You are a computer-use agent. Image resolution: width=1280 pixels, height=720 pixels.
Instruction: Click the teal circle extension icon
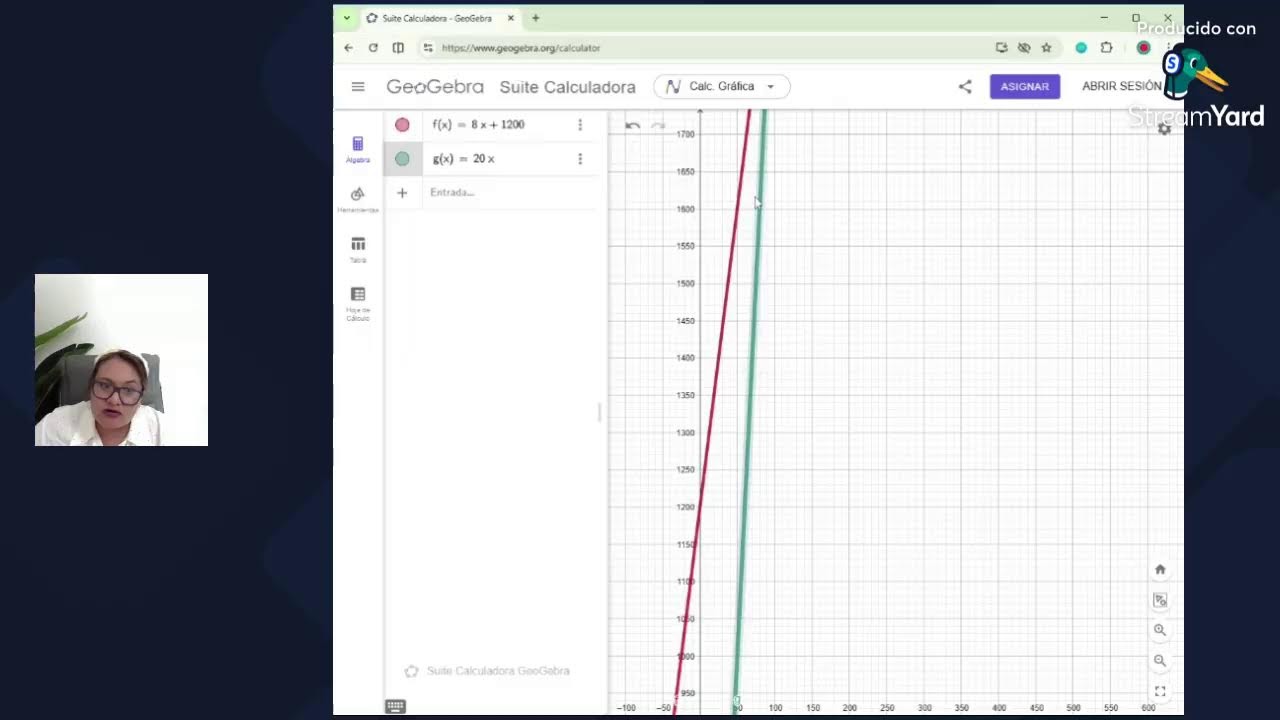1081,48
